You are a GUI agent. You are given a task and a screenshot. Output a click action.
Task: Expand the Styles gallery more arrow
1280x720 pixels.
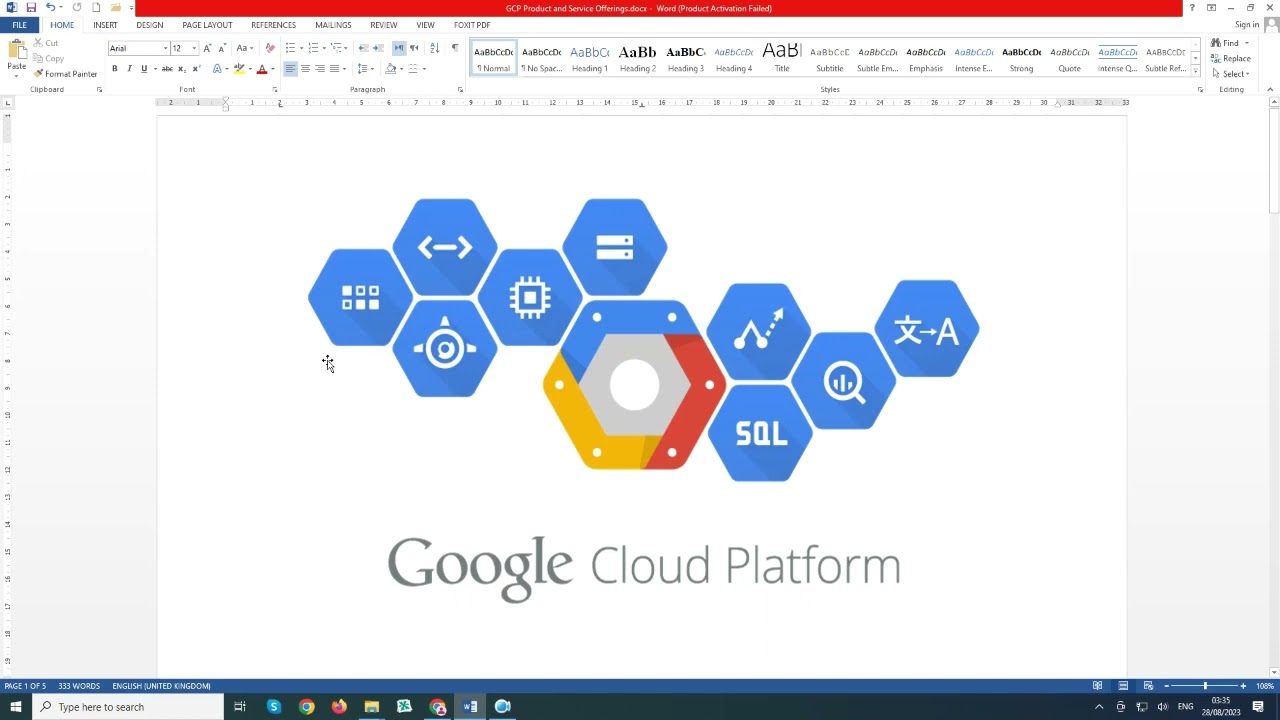[x=1195, y=71]
